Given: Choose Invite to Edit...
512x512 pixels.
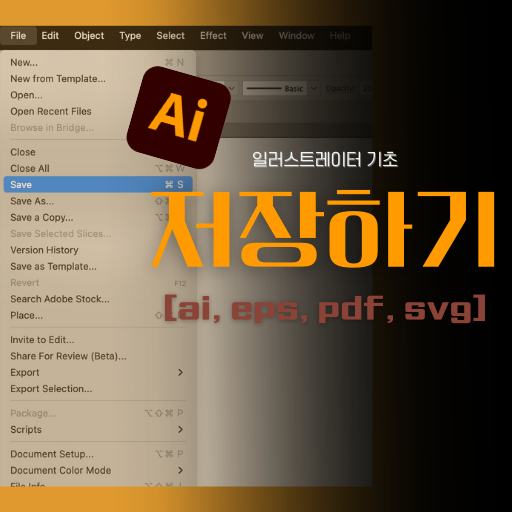Looking at the screenshot, I should click(x=98, y=340).
